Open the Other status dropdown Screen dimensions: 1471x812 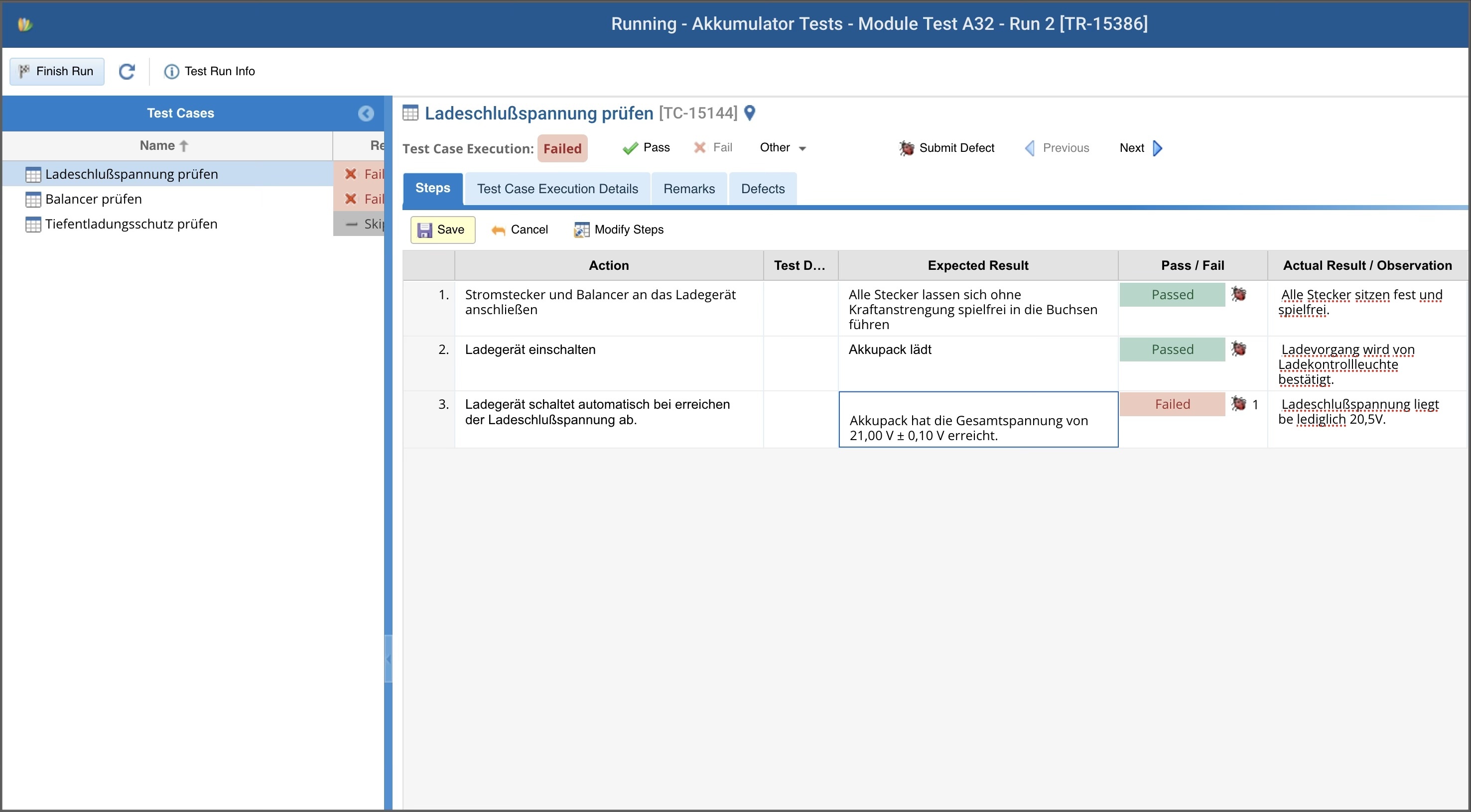click(x=783, y=148)
